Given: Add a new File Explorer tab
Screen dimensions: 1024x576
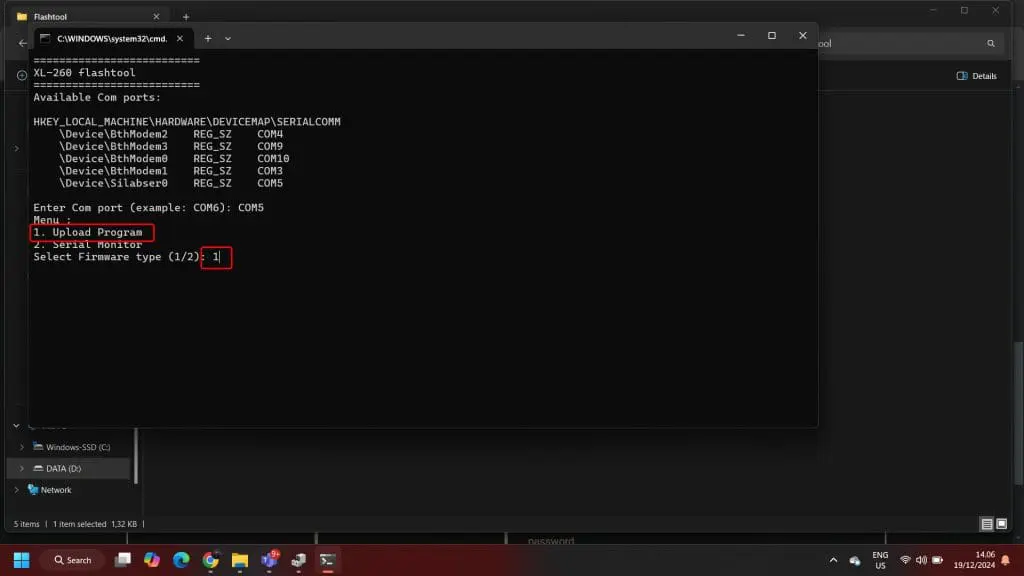Looking at the screenshot, I should point(186,16).
